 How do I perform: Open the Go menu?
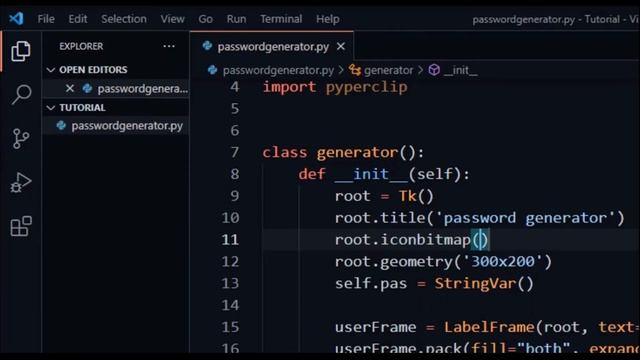pos(205,19)
